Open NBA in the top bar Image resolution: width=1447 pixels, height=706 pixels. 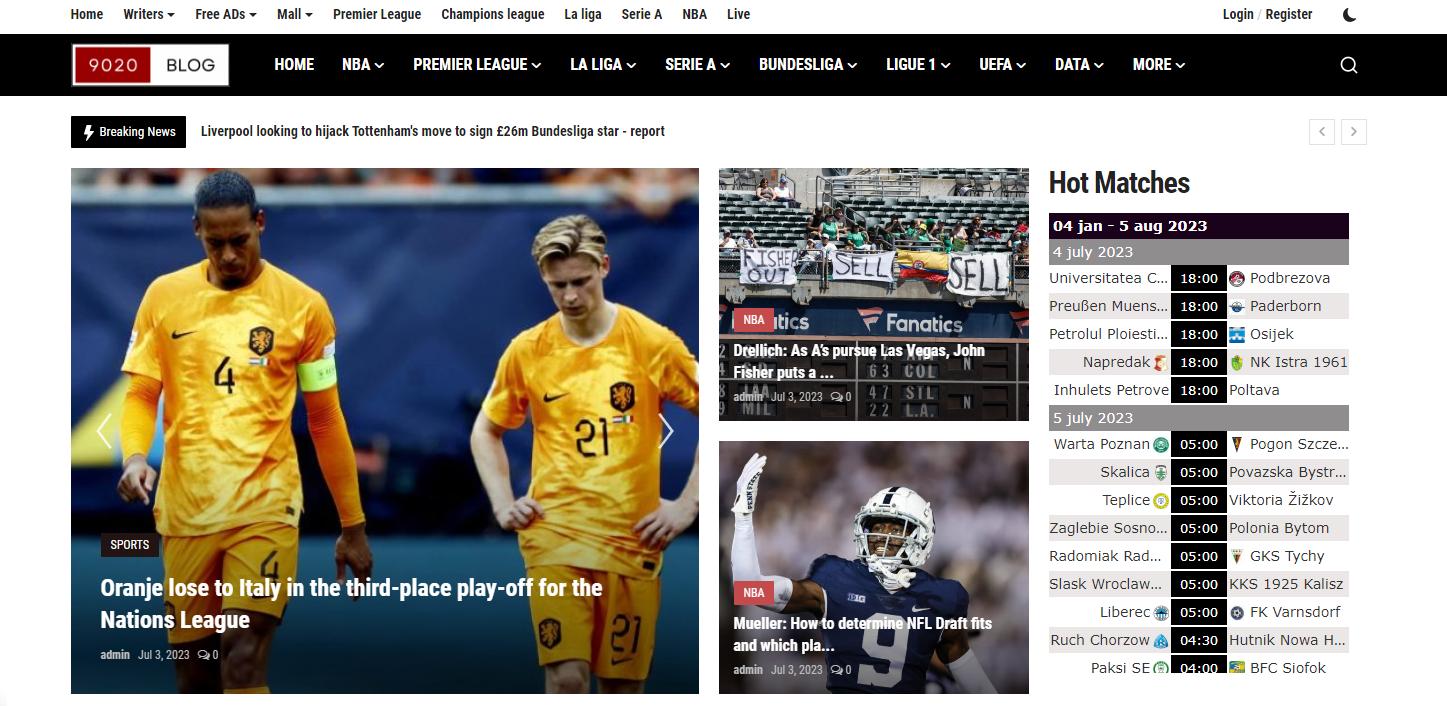tap(694, 14)
